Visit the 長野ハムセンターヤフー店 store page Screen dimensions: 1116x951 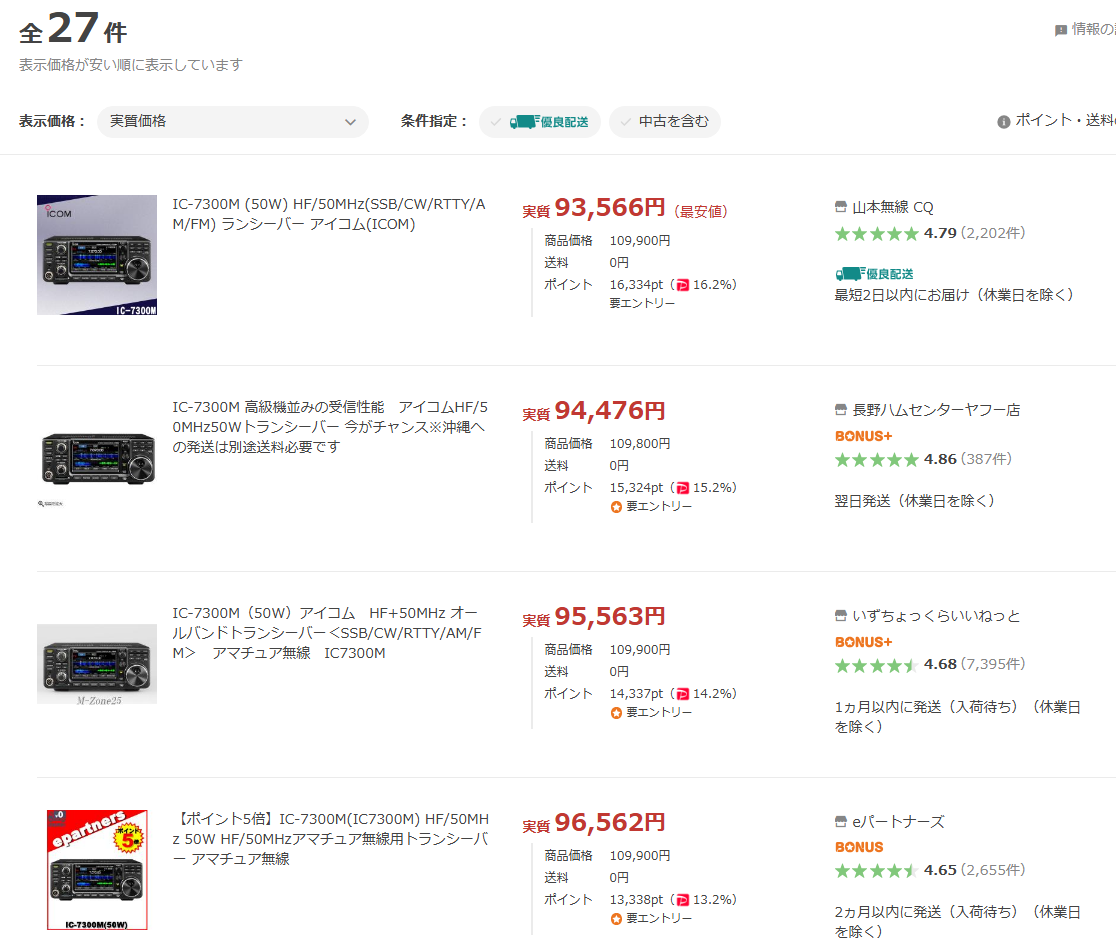point(936,410)
